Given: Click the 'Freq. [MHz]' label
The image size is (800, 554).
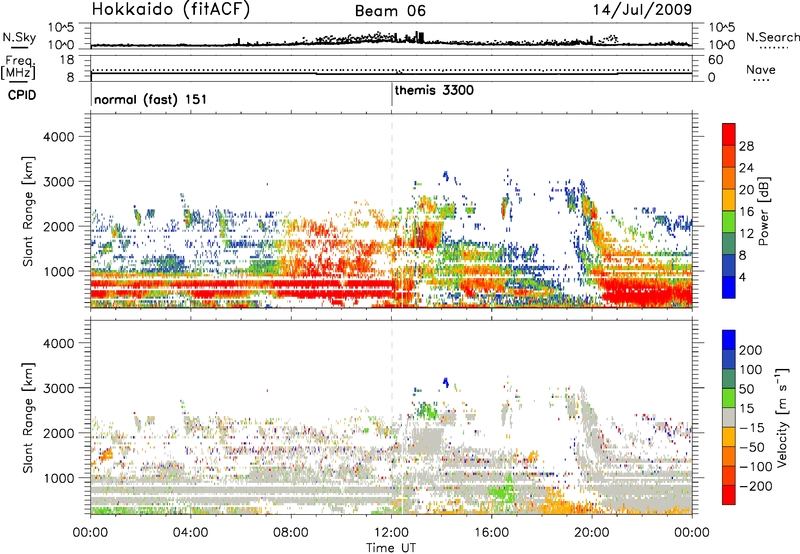Looking at the screenshot, I should tap(18, 67).
